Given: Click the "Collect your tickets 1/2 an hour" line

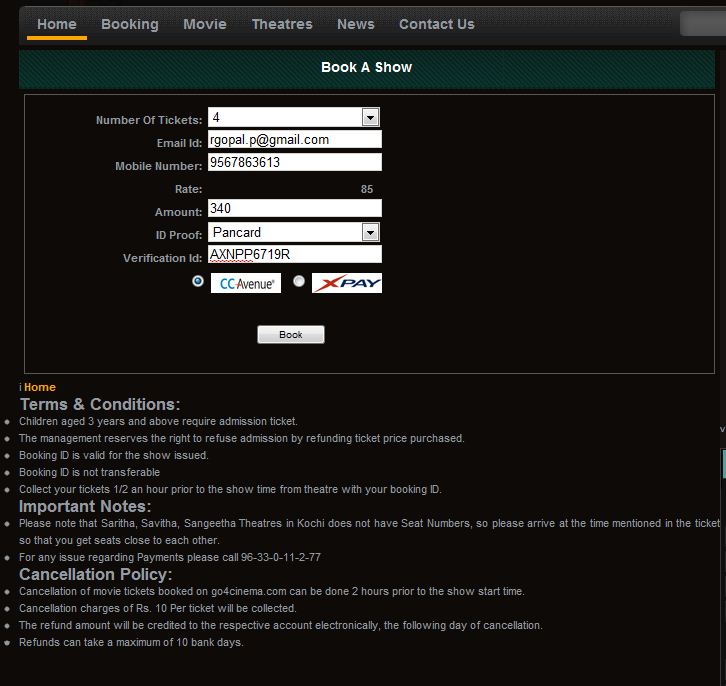Looking at the screenshot, I should pyautogui.click(x=230, y=489).
